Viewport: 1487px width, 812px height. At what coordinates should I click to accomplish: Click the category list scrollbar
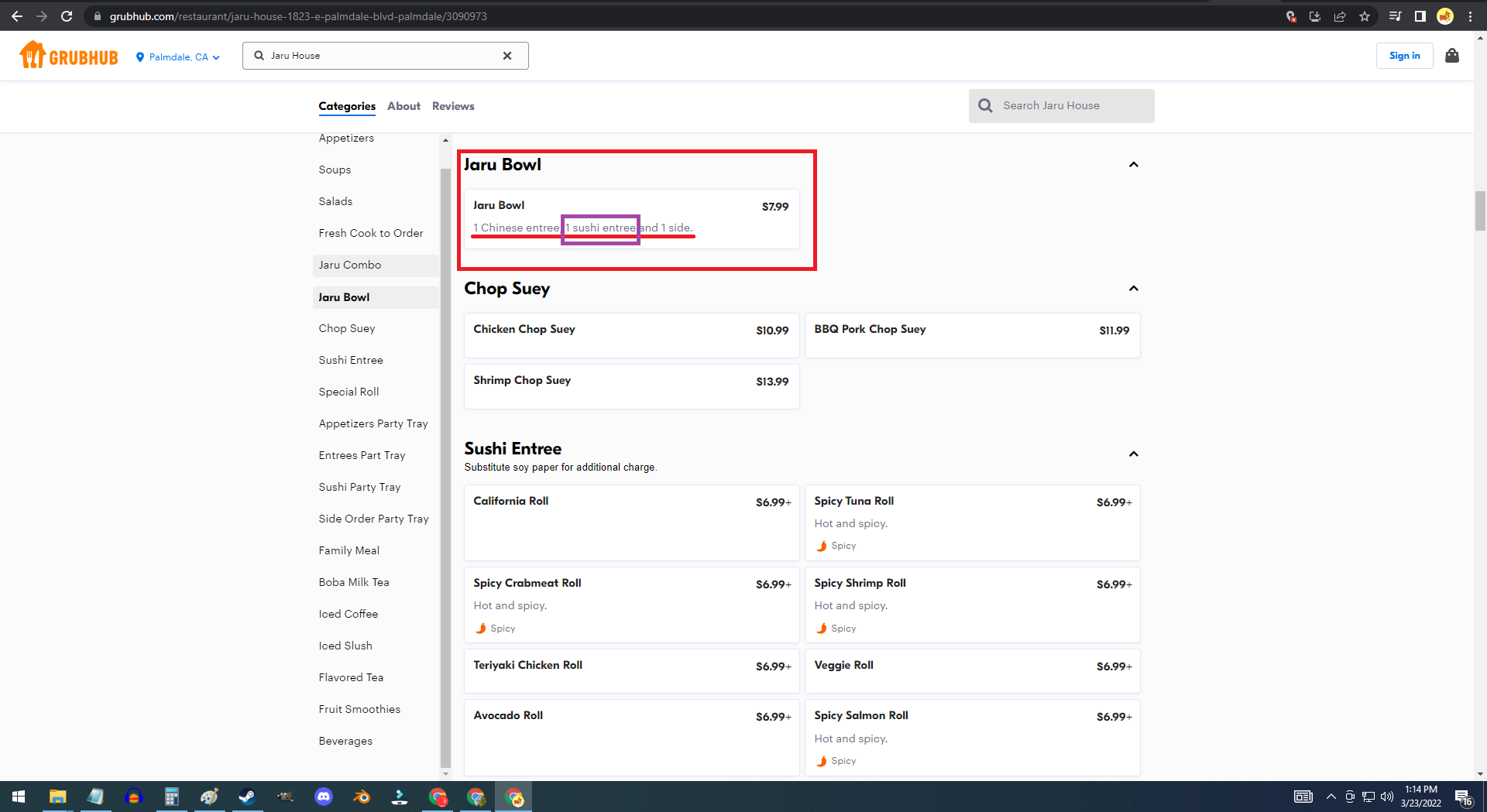[445, 464]
